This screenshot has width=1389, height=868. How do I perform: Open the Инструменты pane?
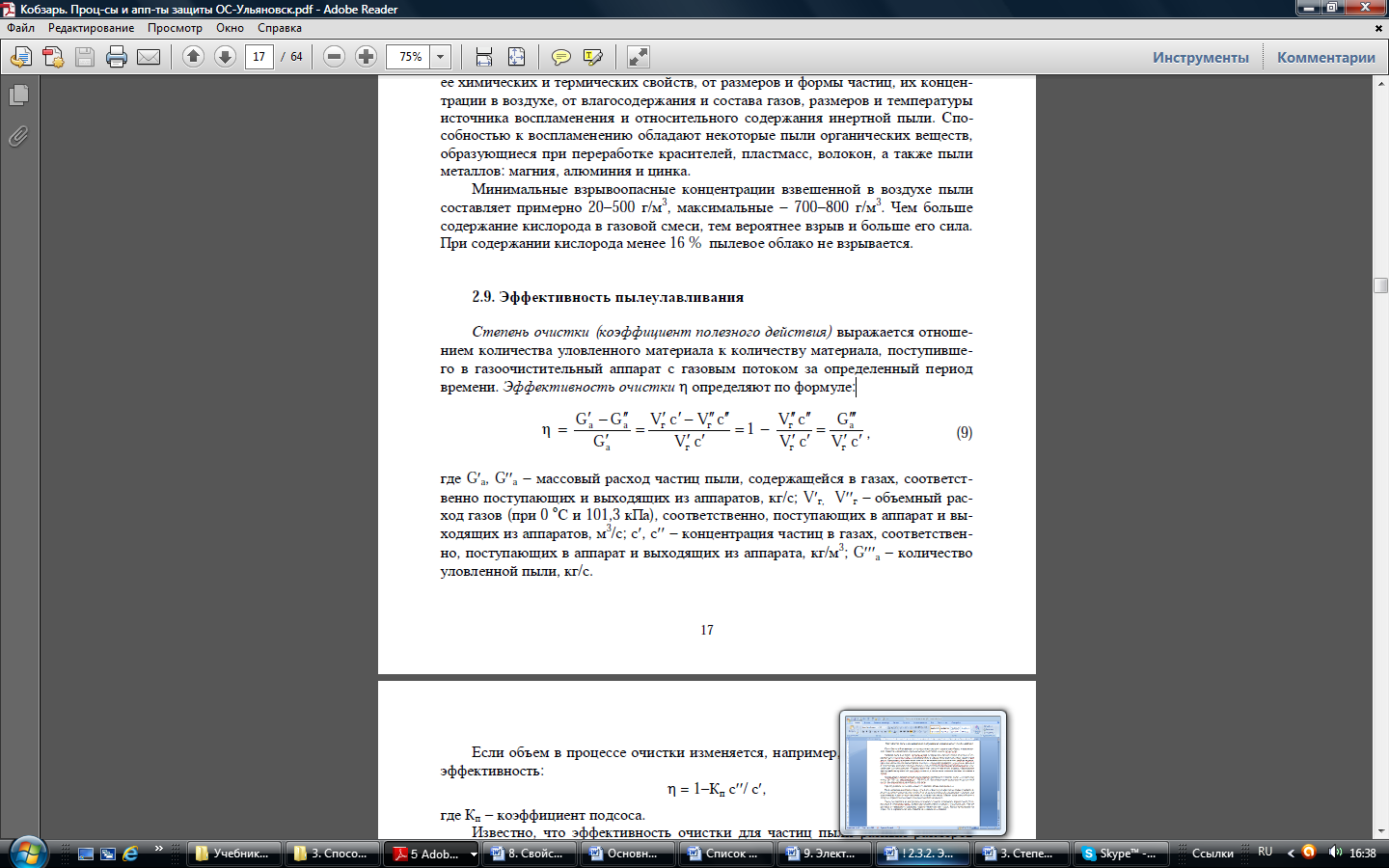(1200, 57)
